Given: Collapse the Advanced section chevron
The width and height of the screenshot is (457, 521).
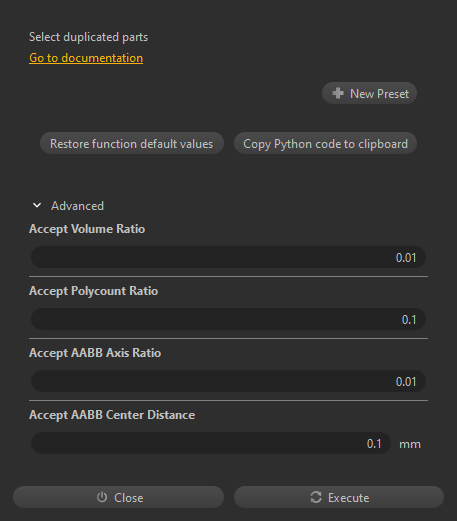Looking at the screenshot, I should point(37,205).
